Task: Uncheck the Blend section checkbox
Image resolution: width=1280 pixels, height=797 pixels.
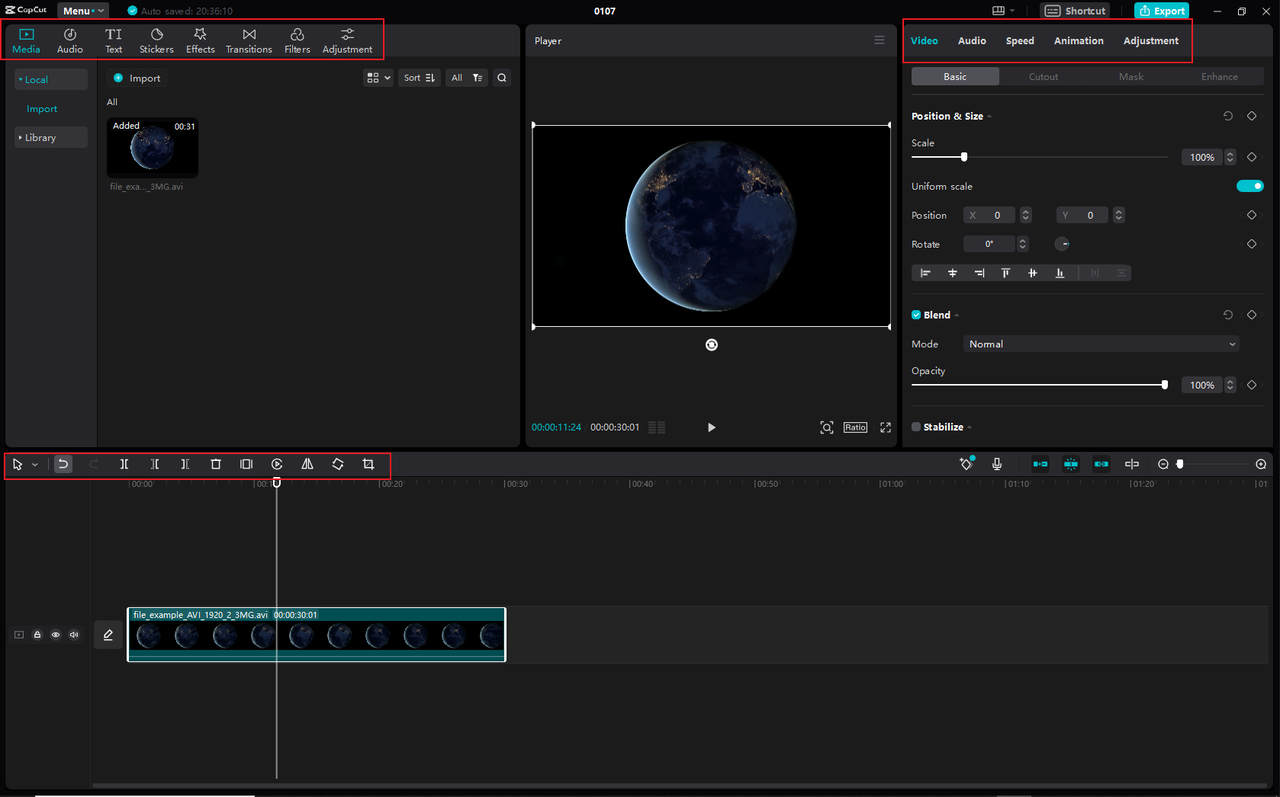Action: pyautogui.click(x=914, y=314)
